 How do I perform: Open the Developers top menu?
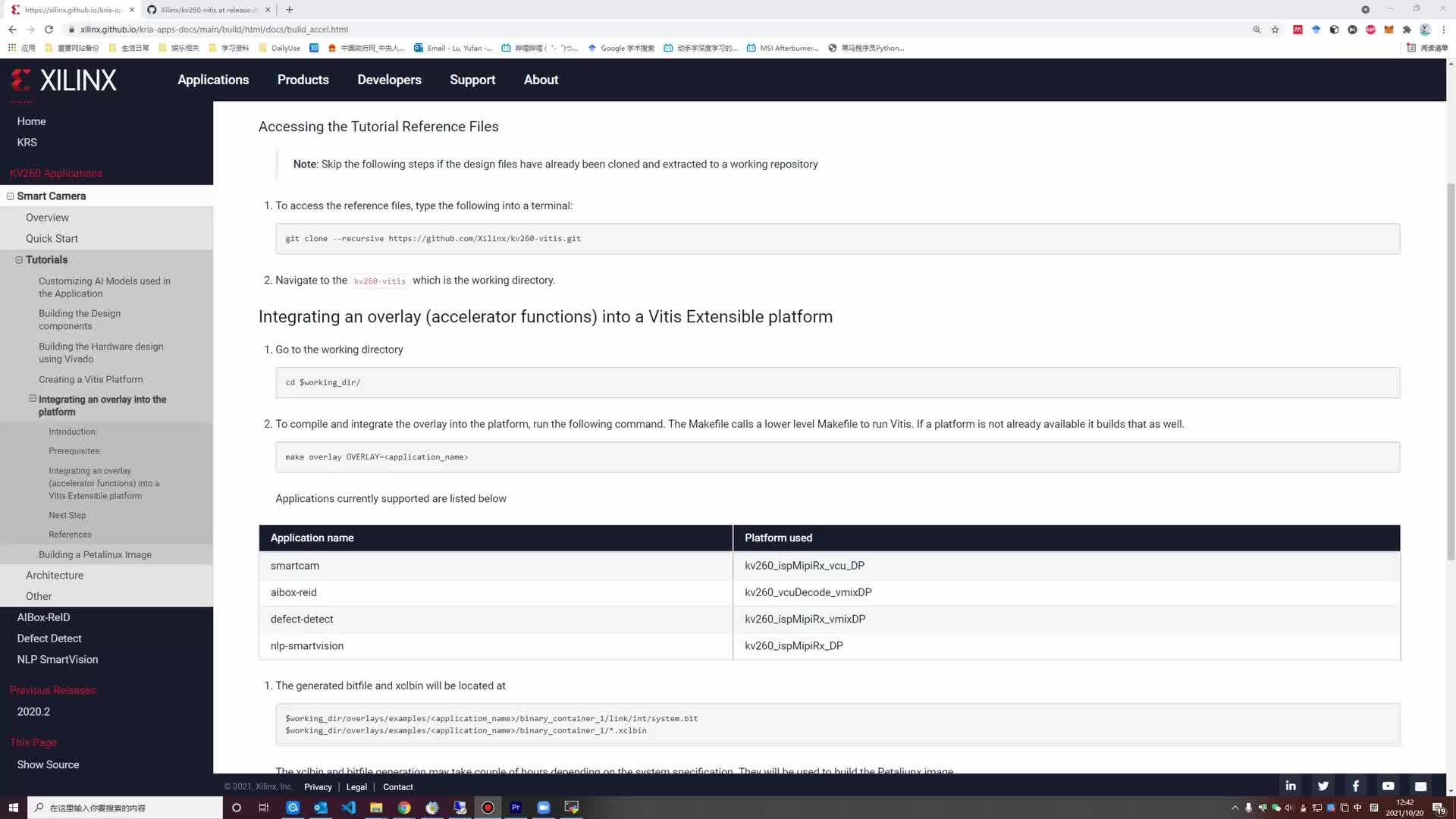pyautogui.click(x=389, y=80)
